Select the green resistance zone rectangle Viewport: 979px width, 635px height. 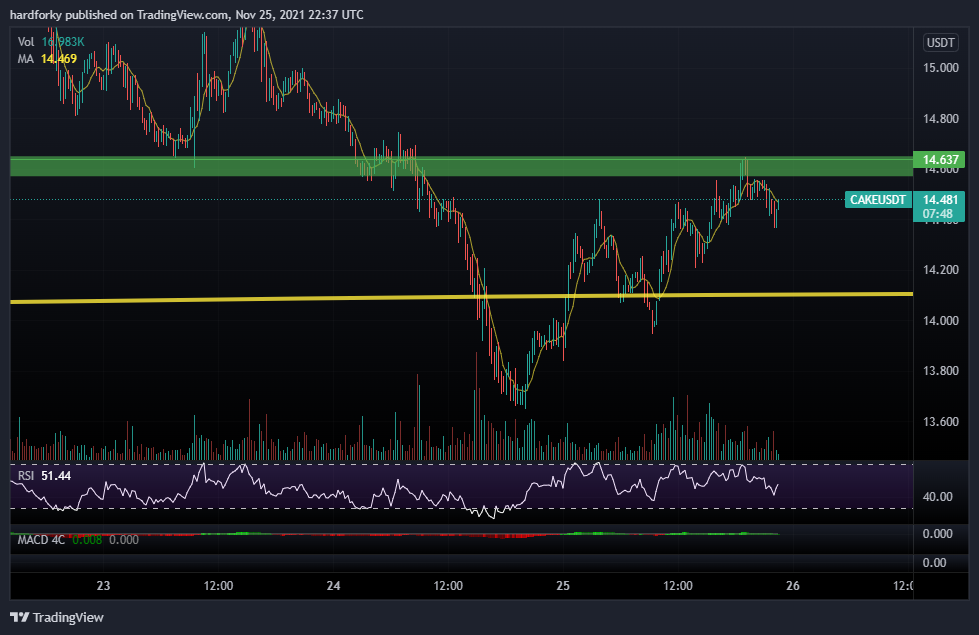click(x=461, y=167)
